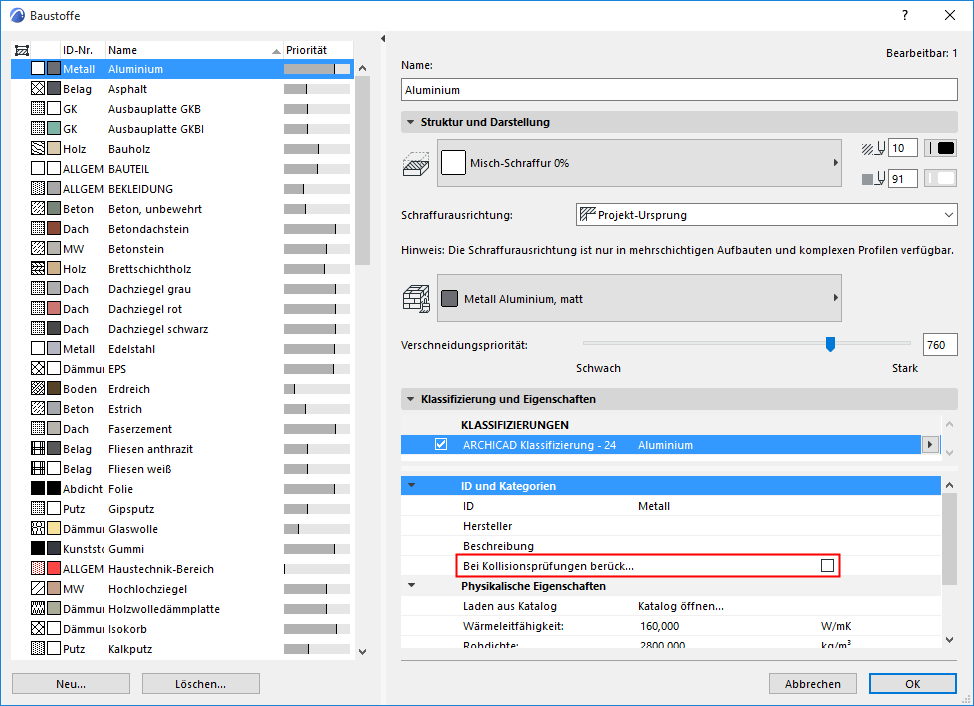Click the Verschneidungspriorität slider handle
Screen dimensions: 974x706
coord(830,344)
